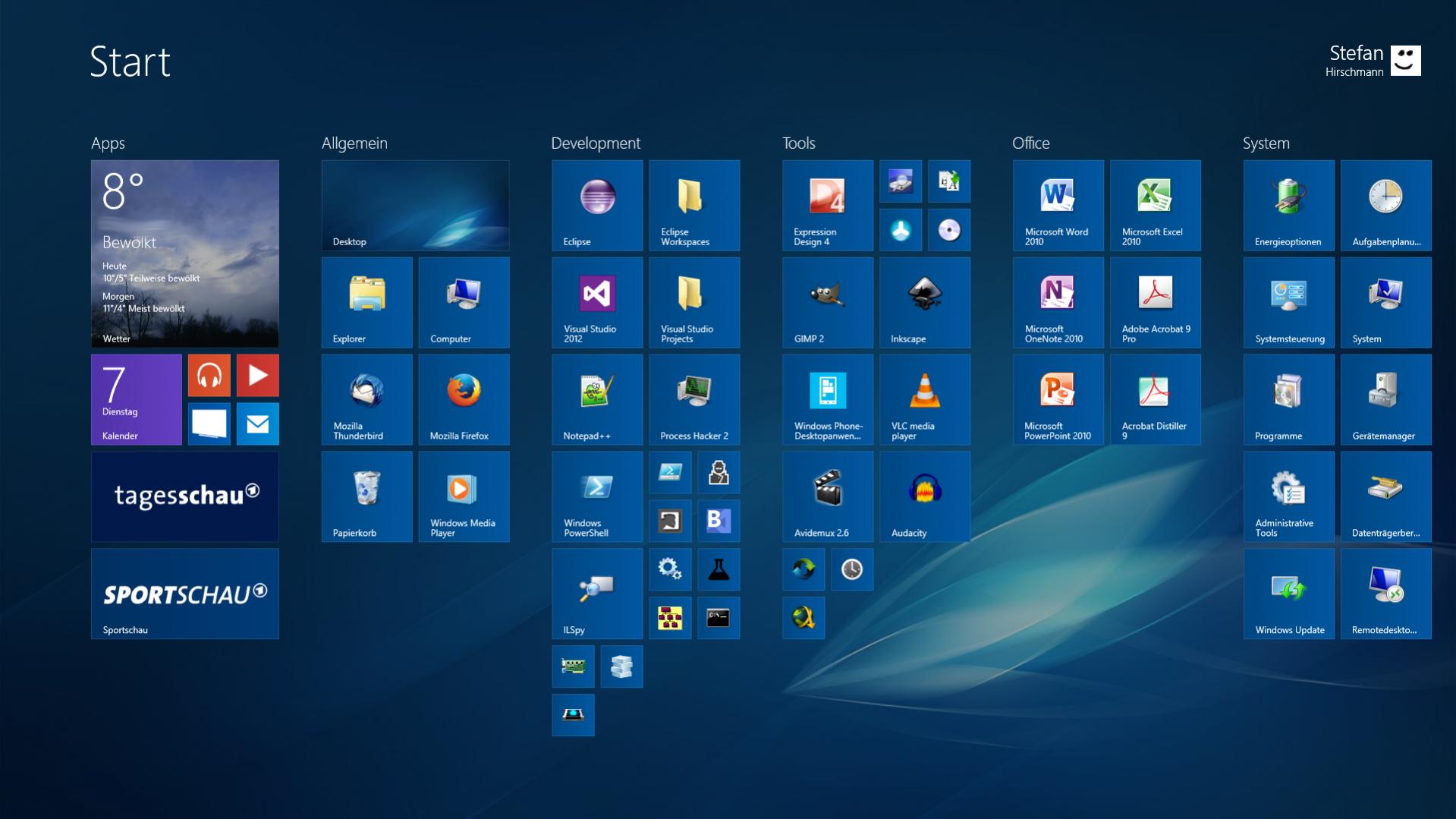The width and height of the screenshot is (1456, 819).
Task: Run the Windows Update tile
Action: [1290, 594]
